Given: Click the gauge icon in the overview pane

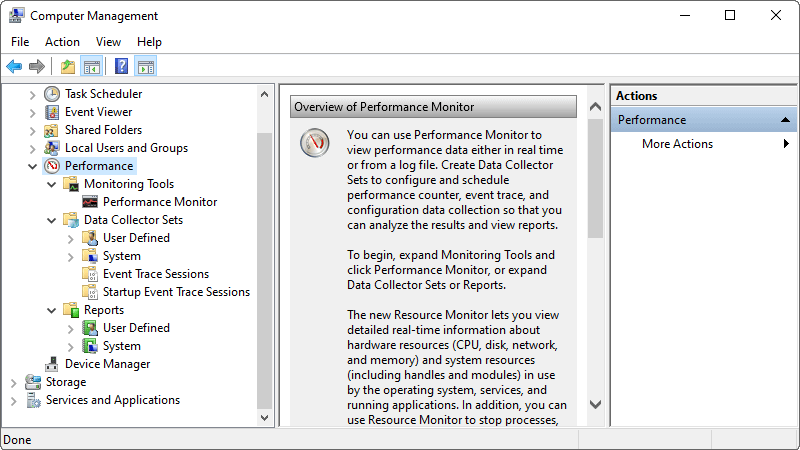Looking at the screenshot, I should 315,143.
